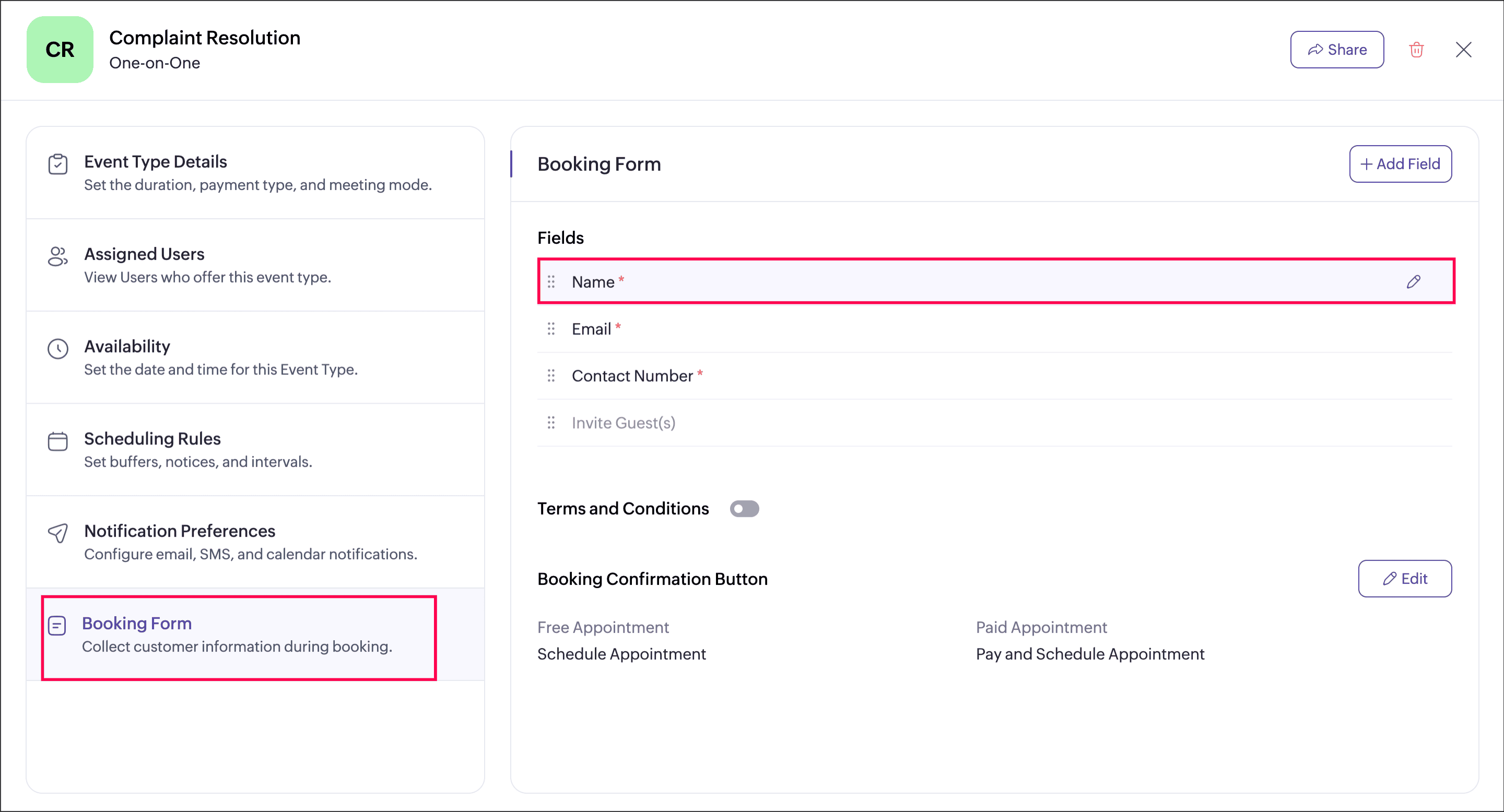
Task: Click drag handle beside Contact Number field
Action: coord(550,375)
